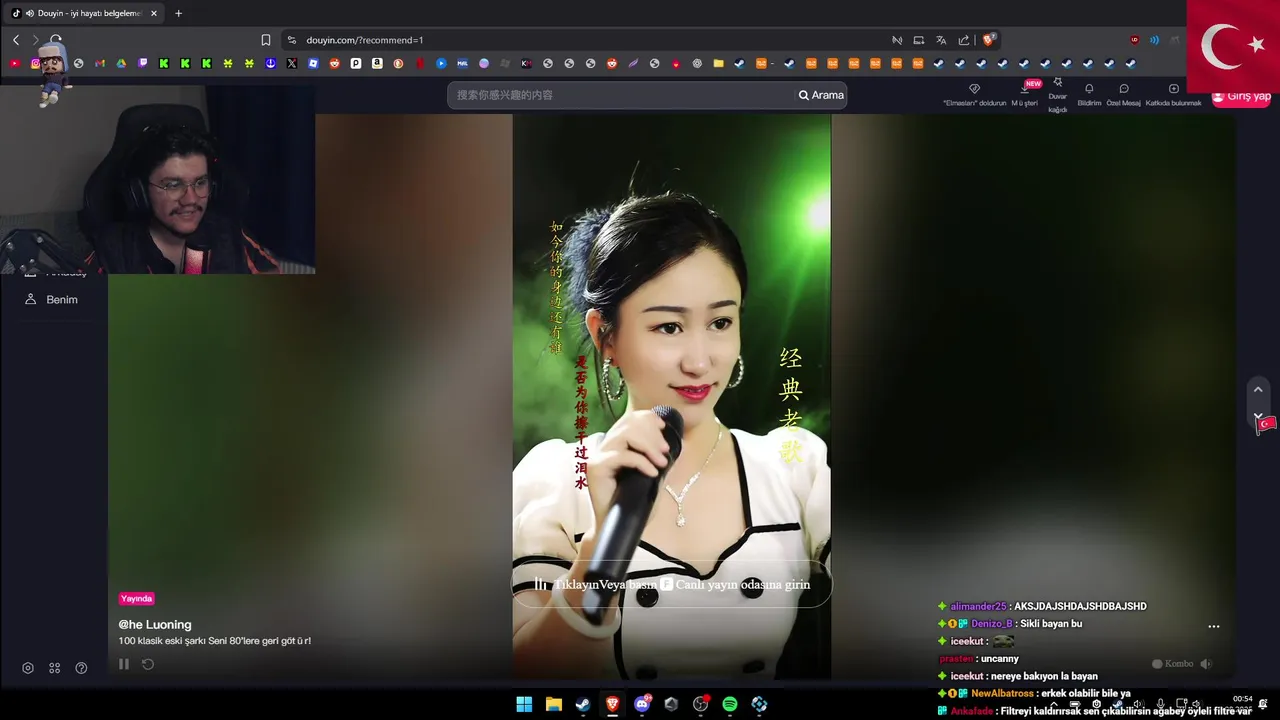This screenshot has height=720, width=1280.
Task: Reload the page
Action: [56, 40]
